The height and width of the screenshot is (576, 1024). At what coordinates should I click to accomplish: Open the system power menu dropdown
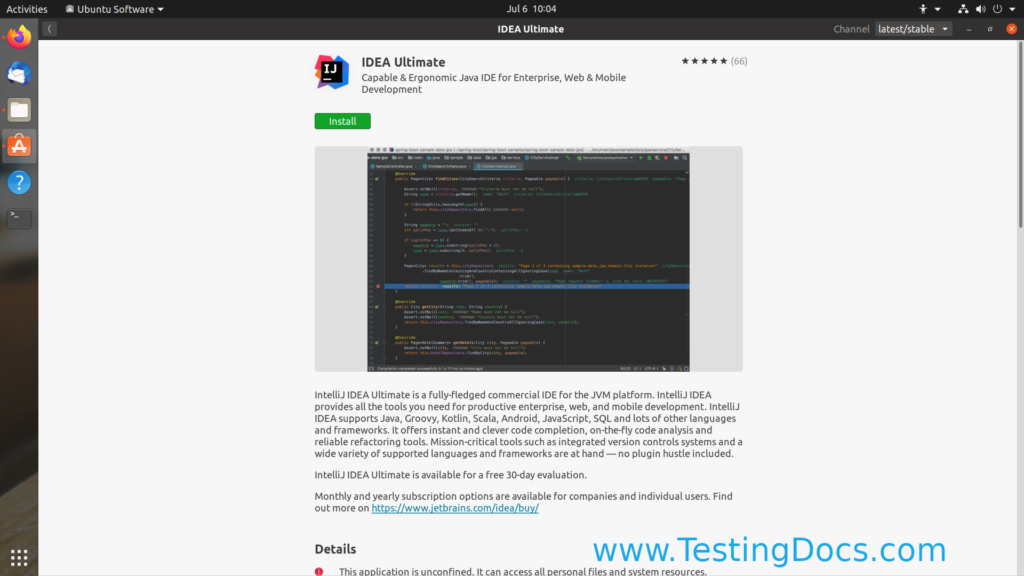pyautogui.click(x=1012, y=8)
